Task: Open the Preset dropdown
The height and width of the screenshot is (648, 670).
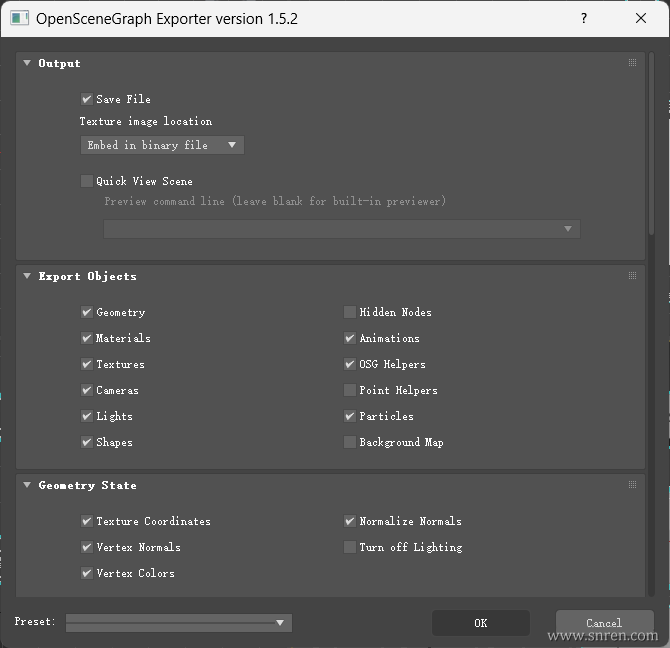Action: [179, 623]
